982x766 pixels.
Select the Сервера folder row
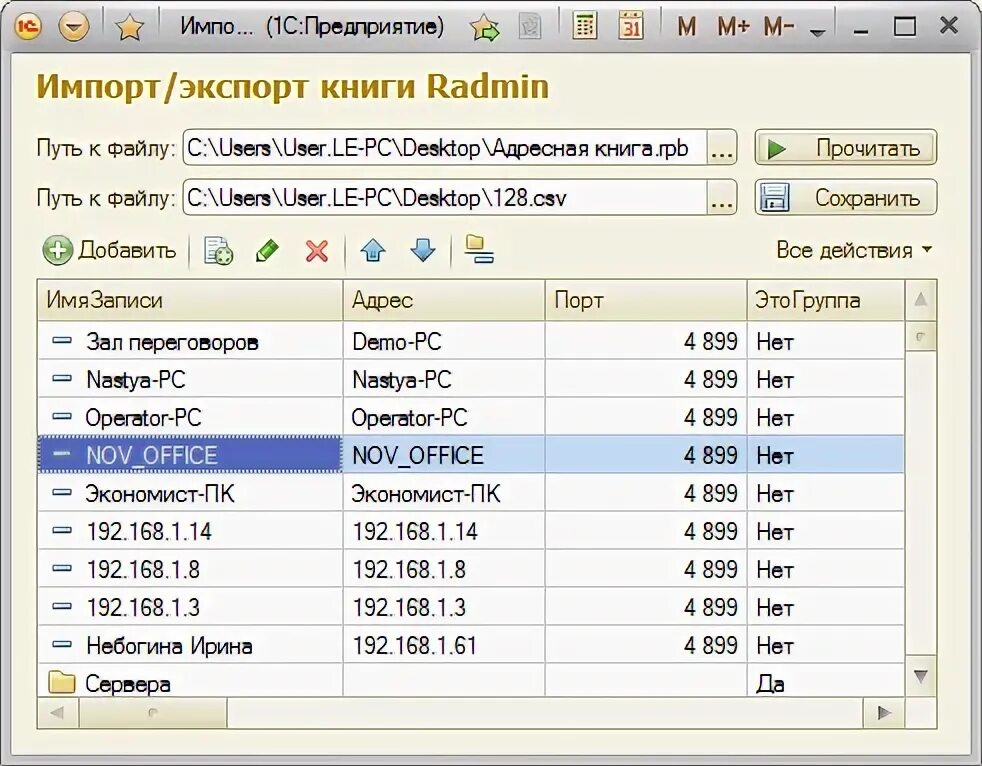coord(471,681)
